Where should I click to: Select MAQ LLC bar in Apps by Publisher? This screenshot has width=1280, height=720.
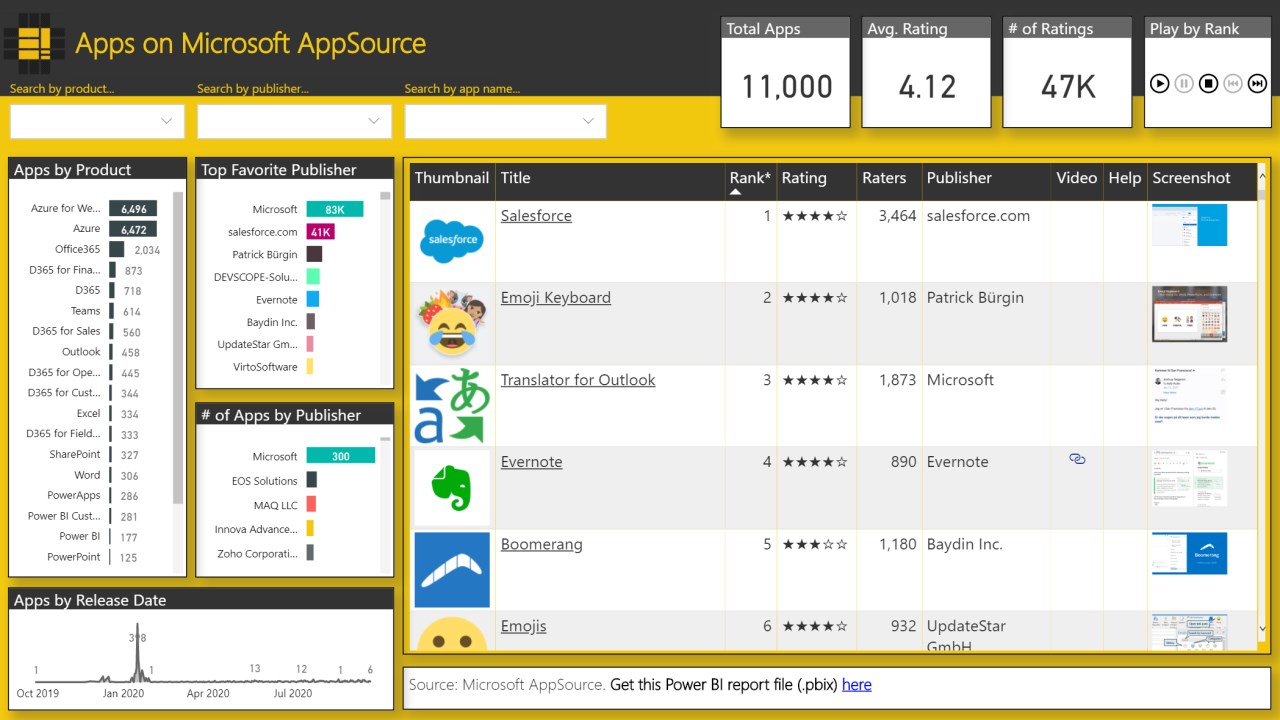[311, 504]
